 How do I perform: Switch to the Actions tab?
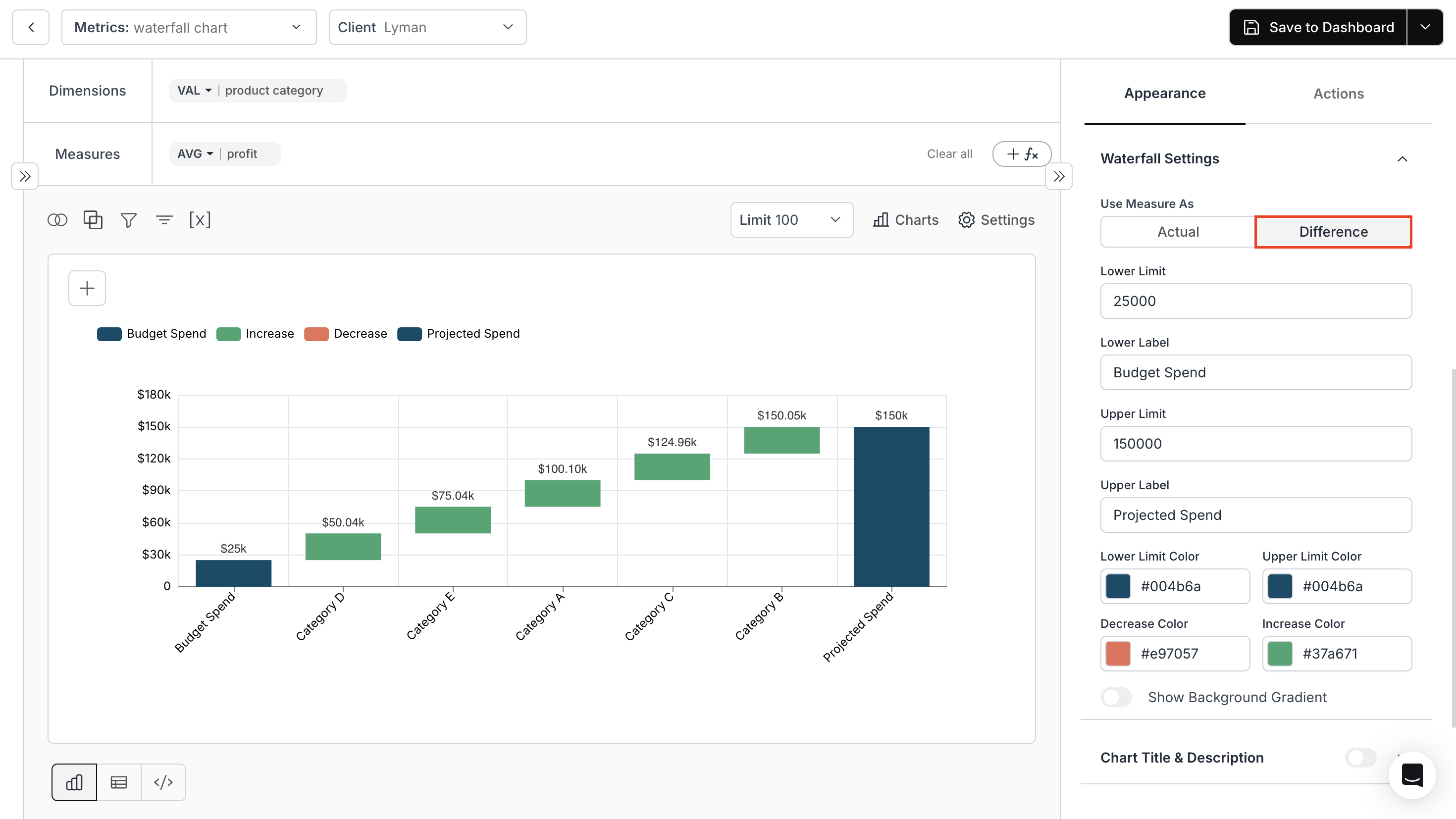1339,93
